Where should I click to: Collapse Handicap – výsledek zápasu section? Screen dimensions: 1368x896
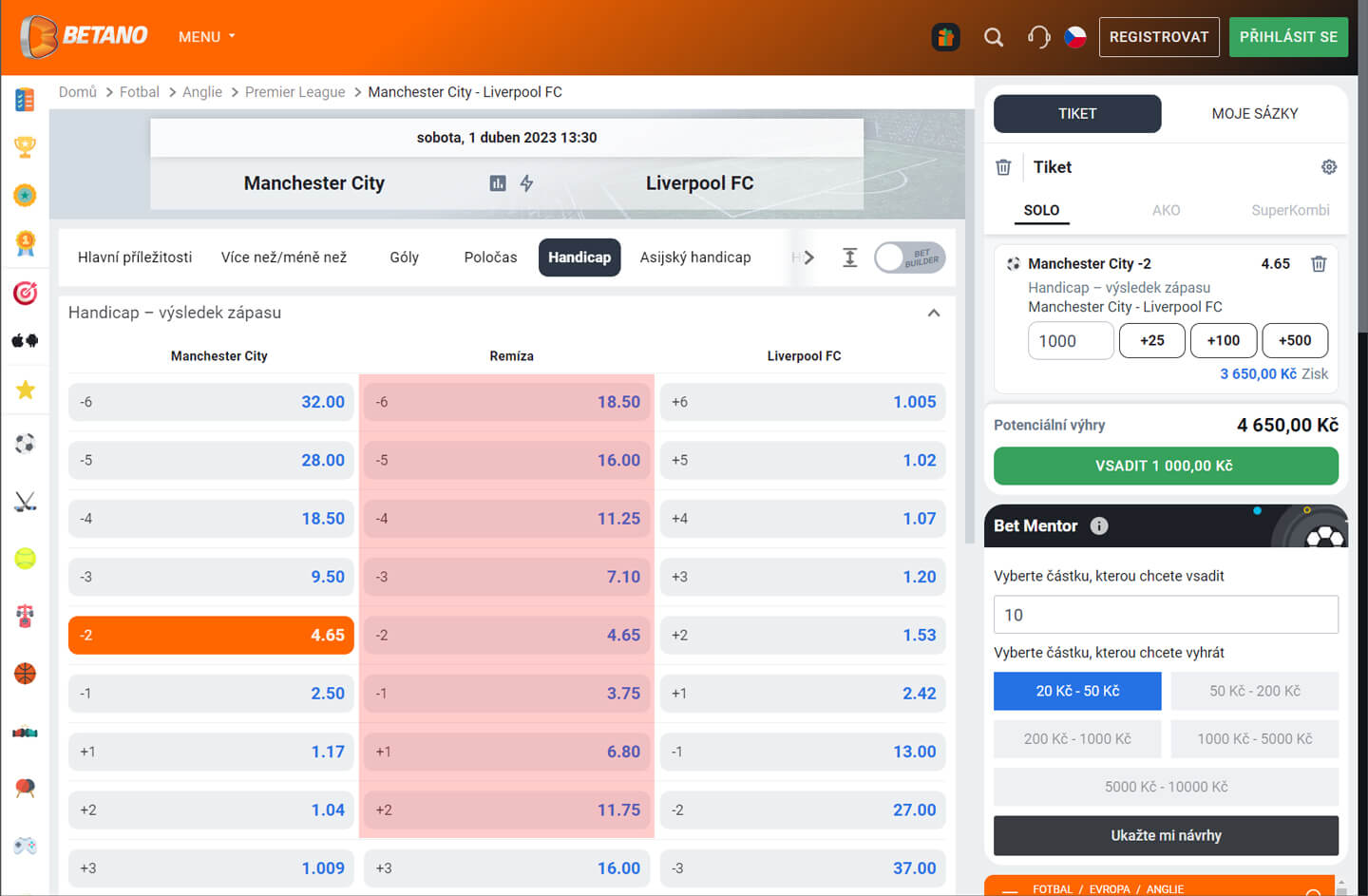click(x=934, y=313)
